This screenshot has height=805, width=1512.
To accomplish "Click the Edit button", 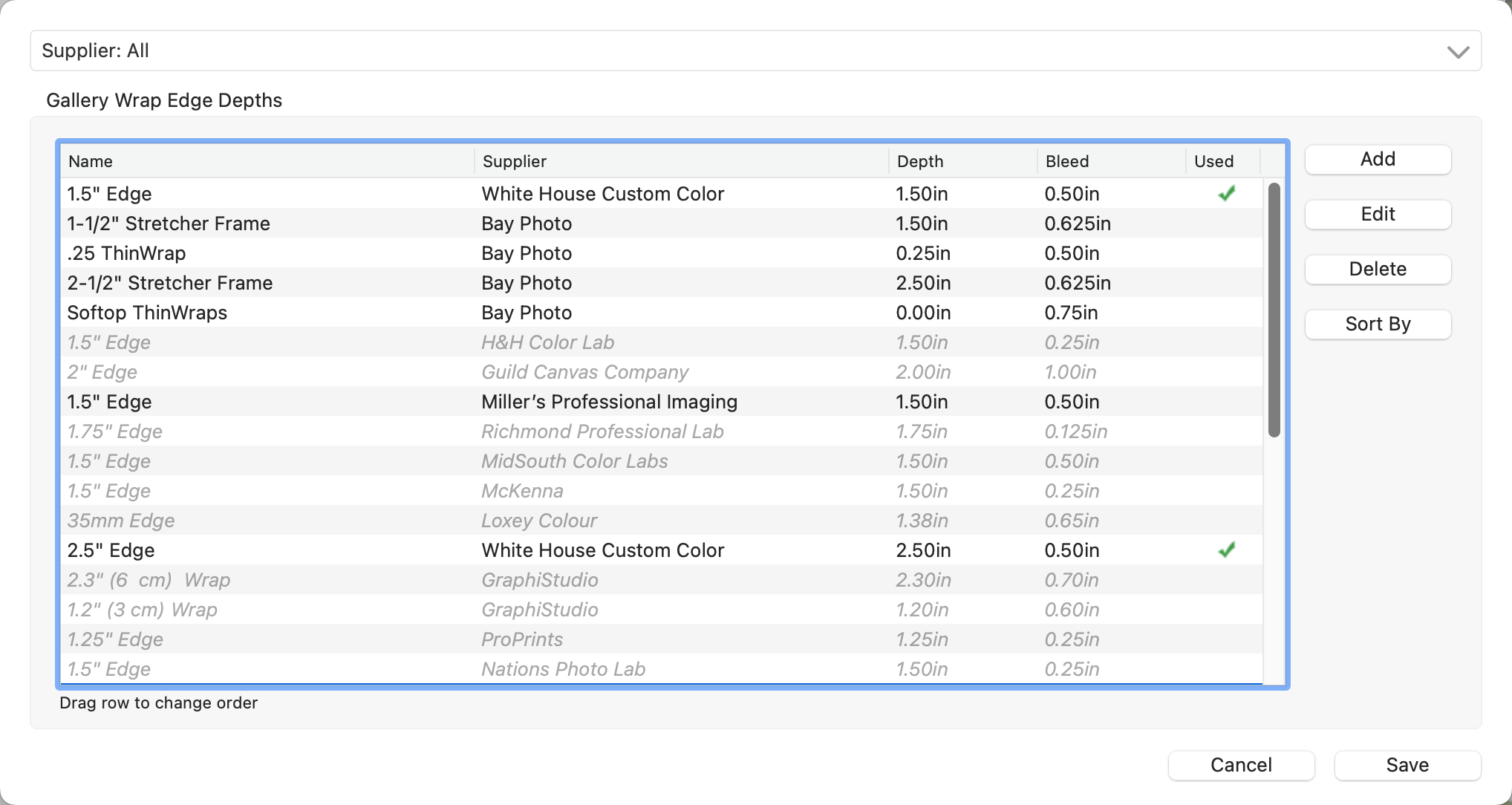I will [1378, 215].
